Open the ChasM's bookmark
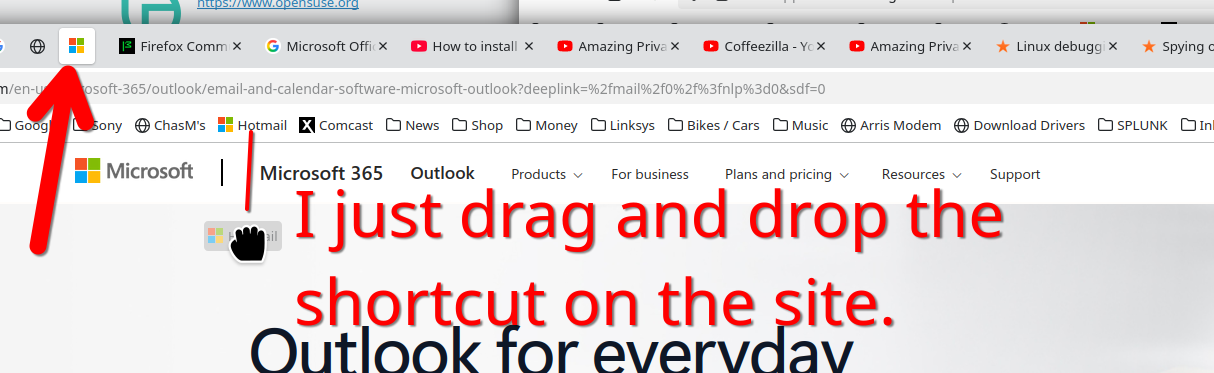This screenshot has height=373, width=1214. [x=170, y=125]
